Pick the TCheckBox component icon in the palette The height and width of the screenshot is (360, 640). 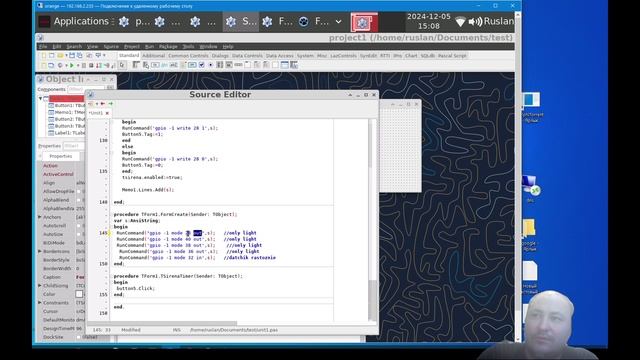(x=201, y=65)
